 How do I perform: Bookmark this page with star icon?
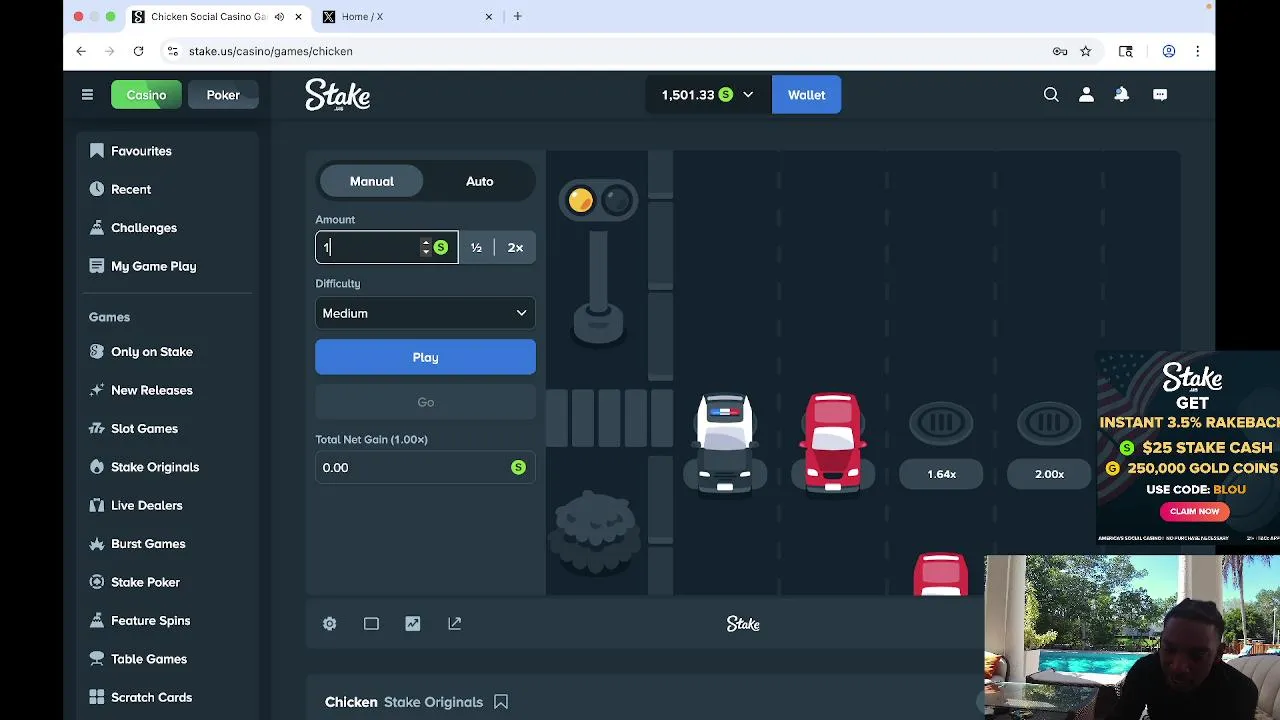(x=1086, y=51)
